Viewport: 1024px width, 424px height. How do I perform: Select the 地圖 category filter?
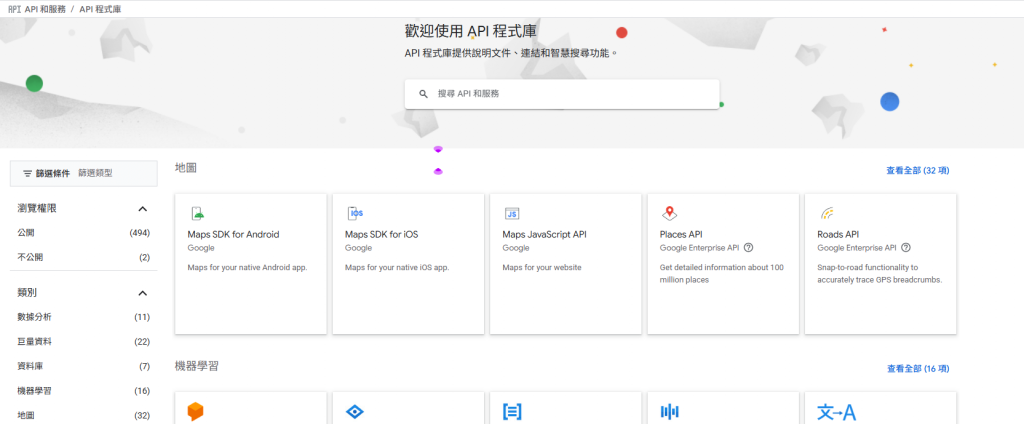point(84,416)
